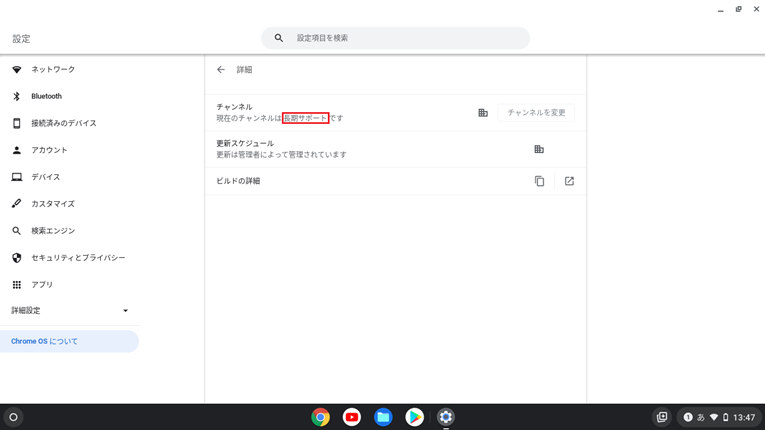Open the system tray showing the 13:47 clock

click(719, 417)
